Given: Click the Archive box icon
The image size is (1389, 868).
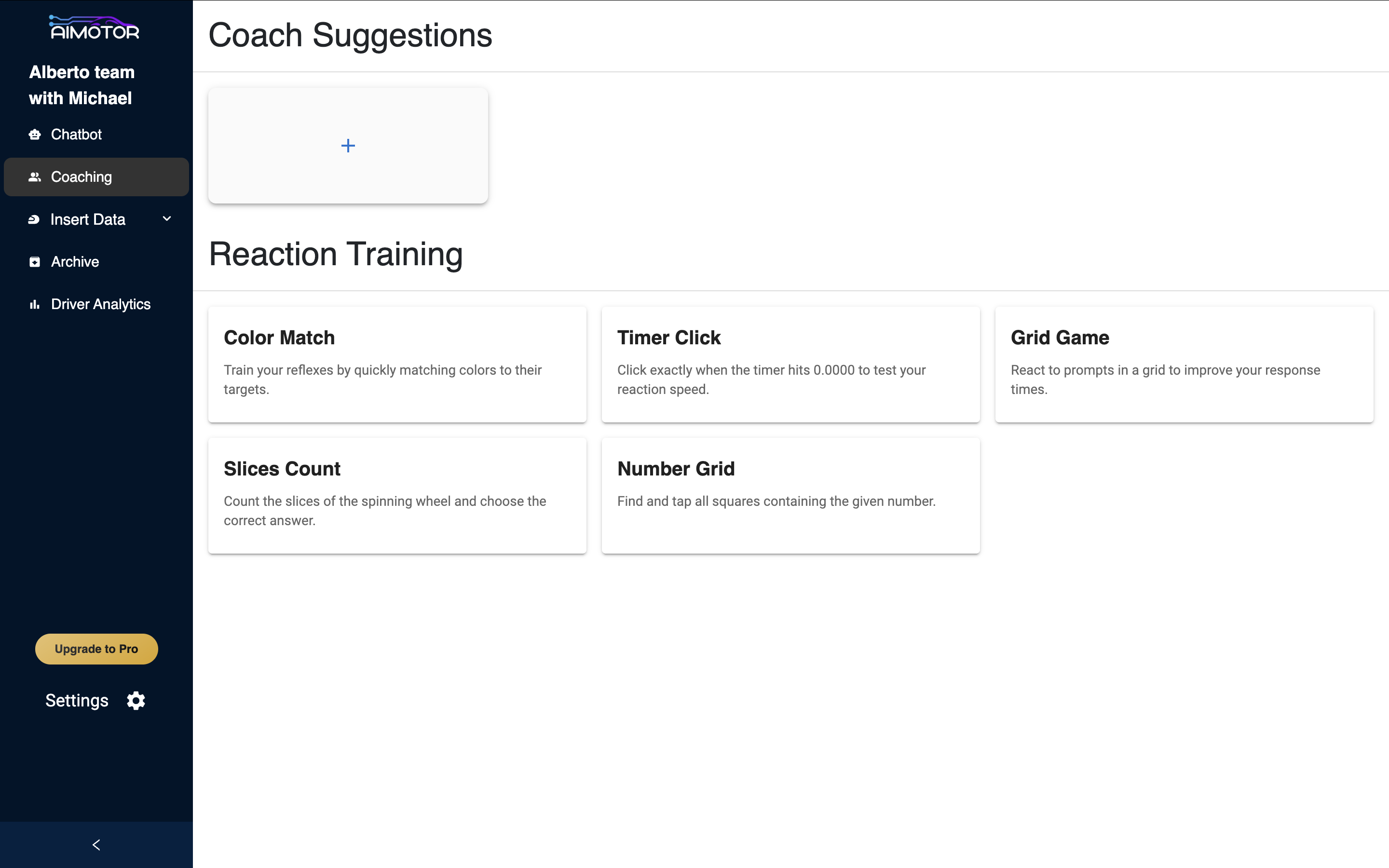Looking at the screenshot, I should tap(35, 262).
